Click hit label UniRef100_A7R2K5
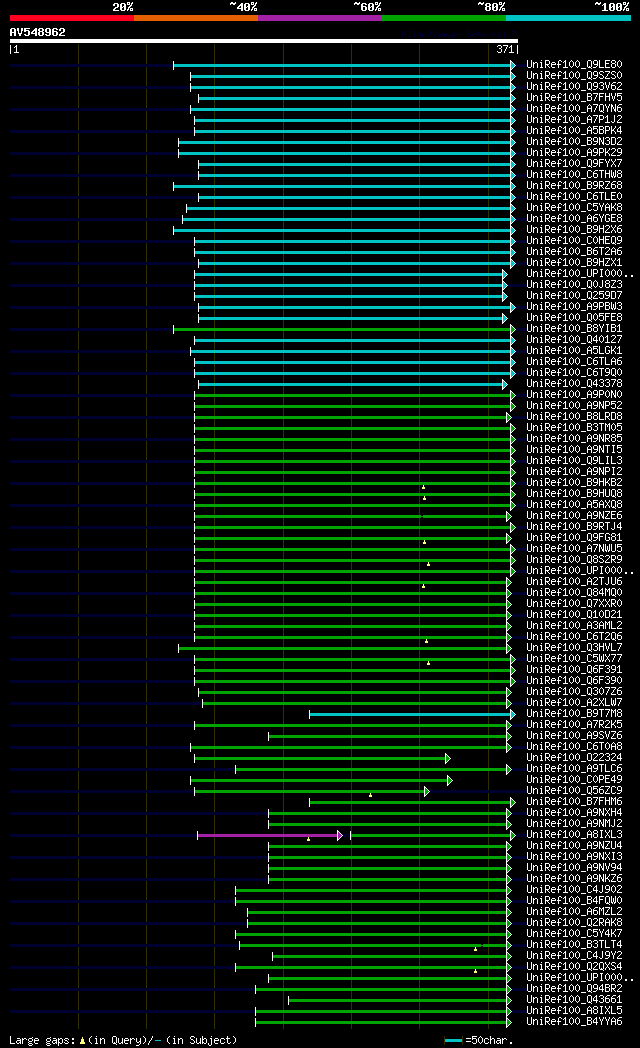 coord(574,725)
